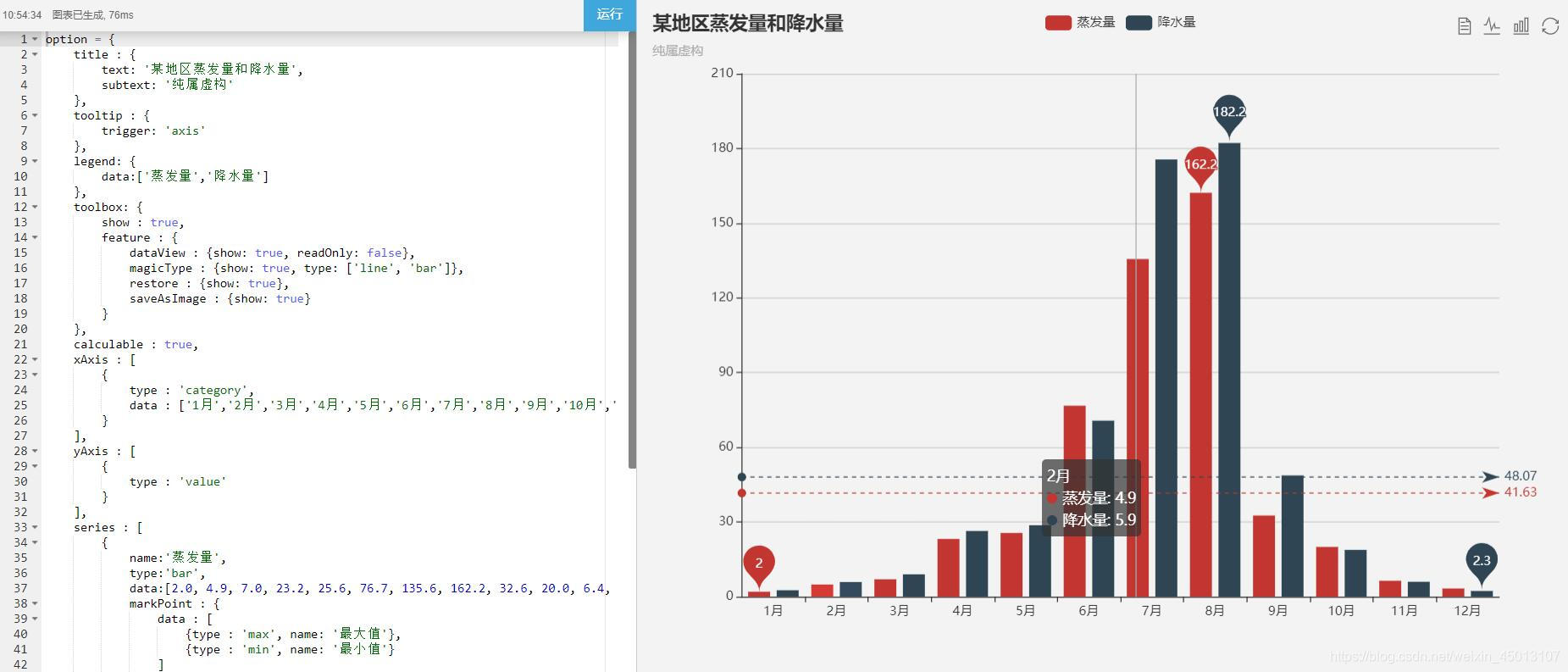Viewport: 1568px width, 672px height.
Task: Click the 降水量: 5.9 tooltip entry
Action: coord(1091,520)
